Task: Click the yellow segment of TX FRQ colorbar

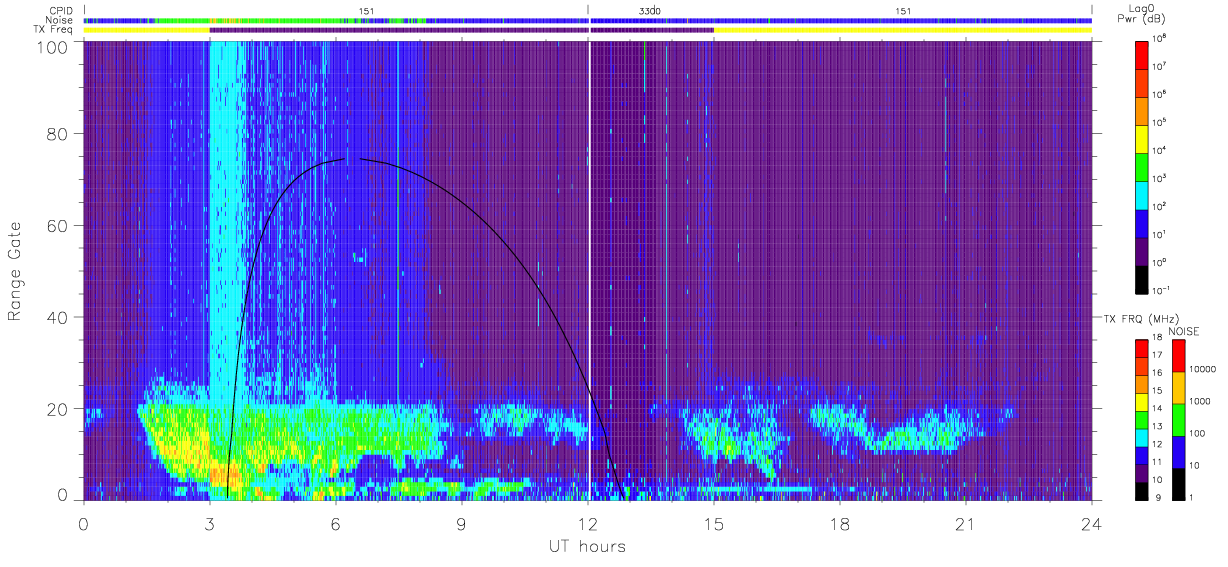Action: pyautogui.click(x=1143, y=402)
